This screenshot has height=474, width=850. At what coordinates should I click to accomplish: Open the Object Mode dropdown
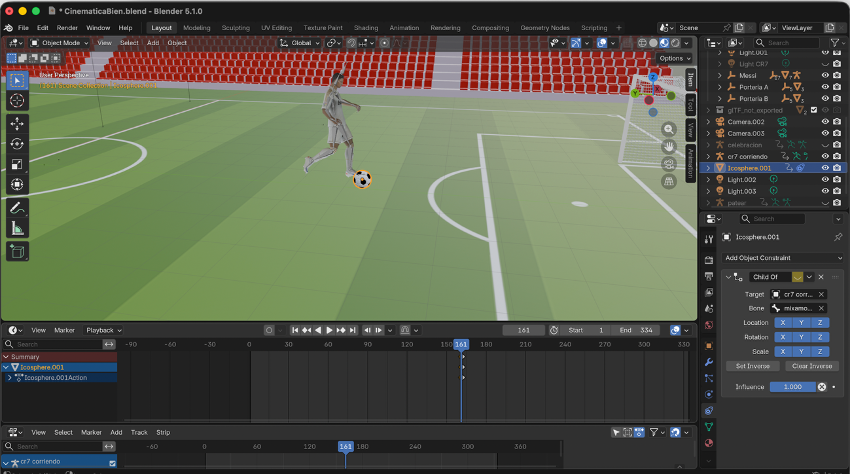click(60, 43)
